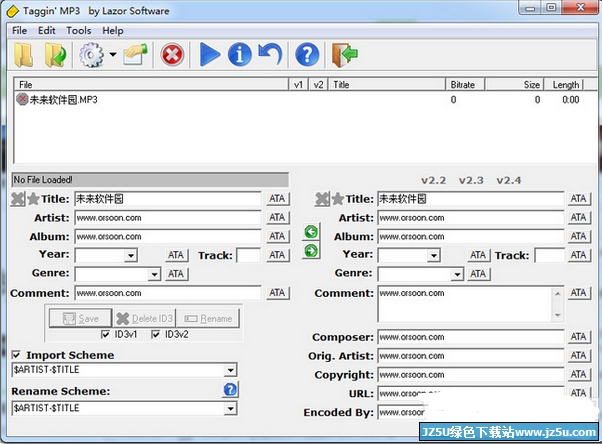Click the hand-holding-note toolbar icon
The image size is (602, 444).
(135, 55)
